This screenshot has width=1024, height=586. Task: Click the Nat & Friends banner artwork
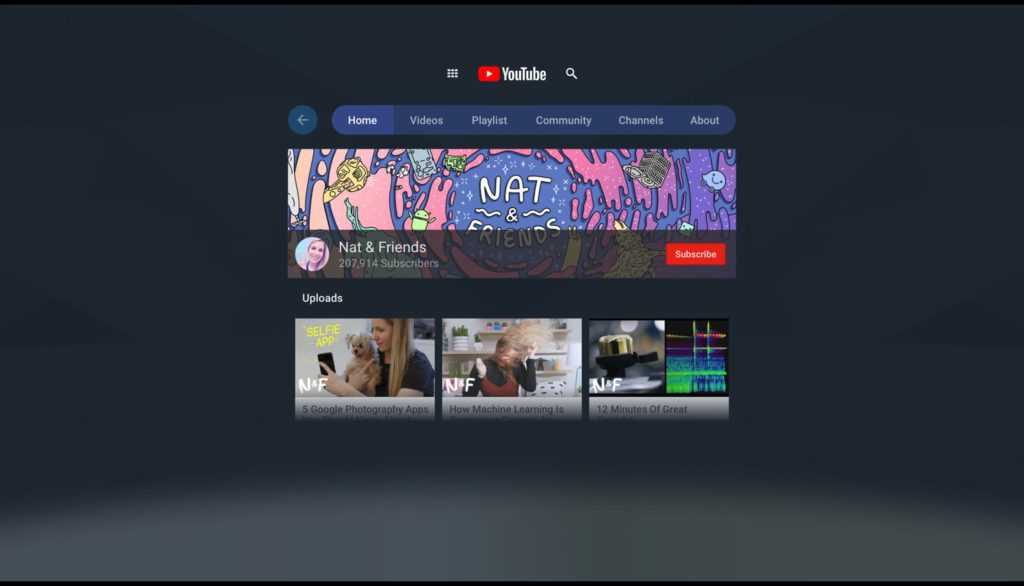tap(512, 190)
